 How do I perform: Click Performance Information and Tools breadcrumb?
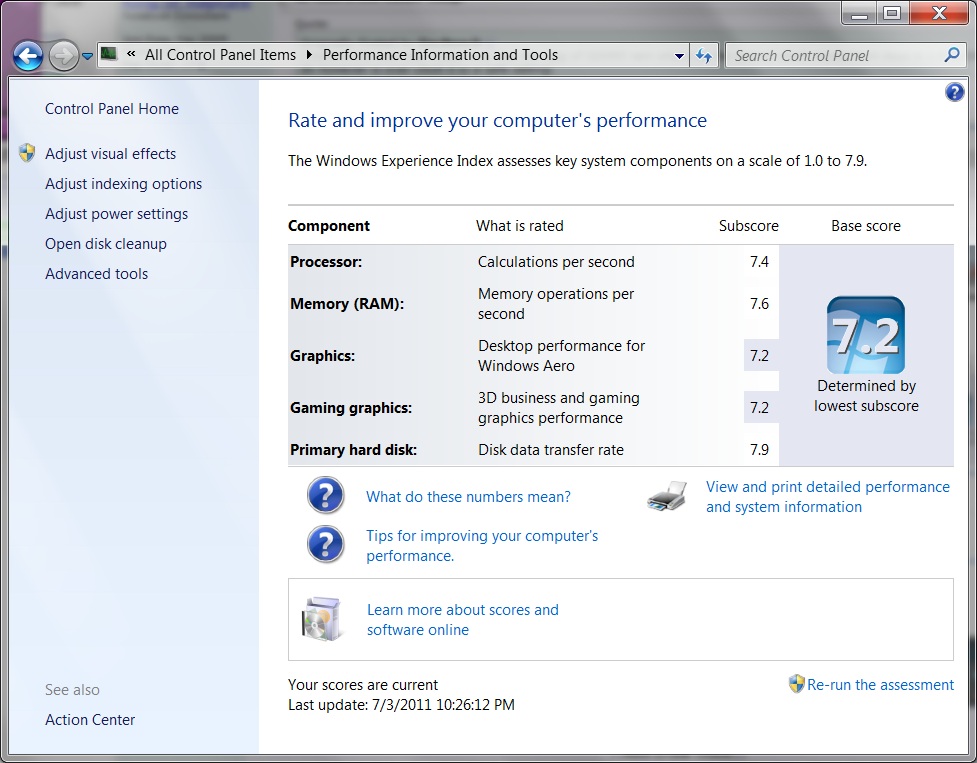tap(440, 55)
